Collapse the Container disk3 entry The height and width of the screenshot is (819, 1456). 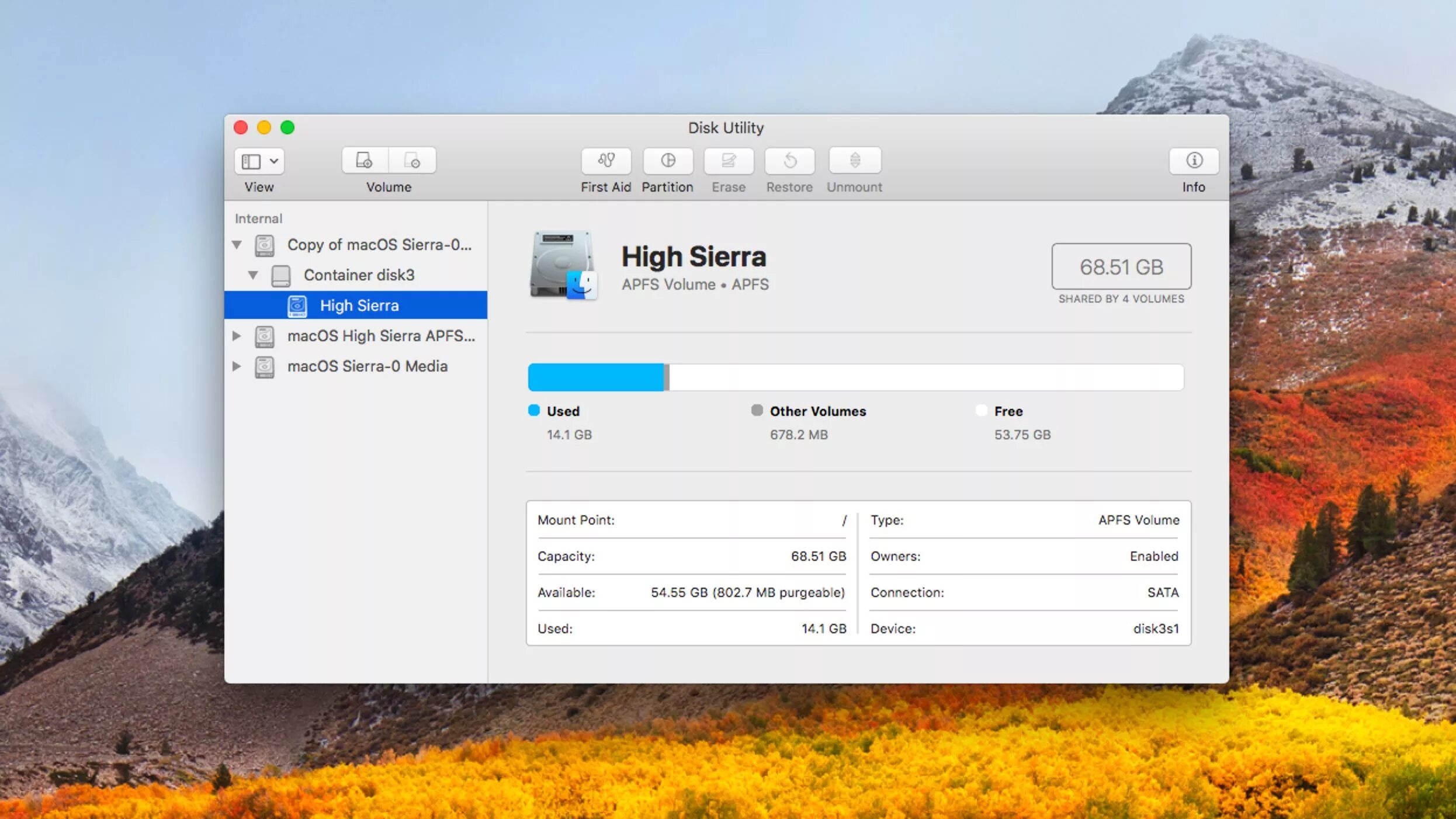pyautogui.click(x=253, y=275)
